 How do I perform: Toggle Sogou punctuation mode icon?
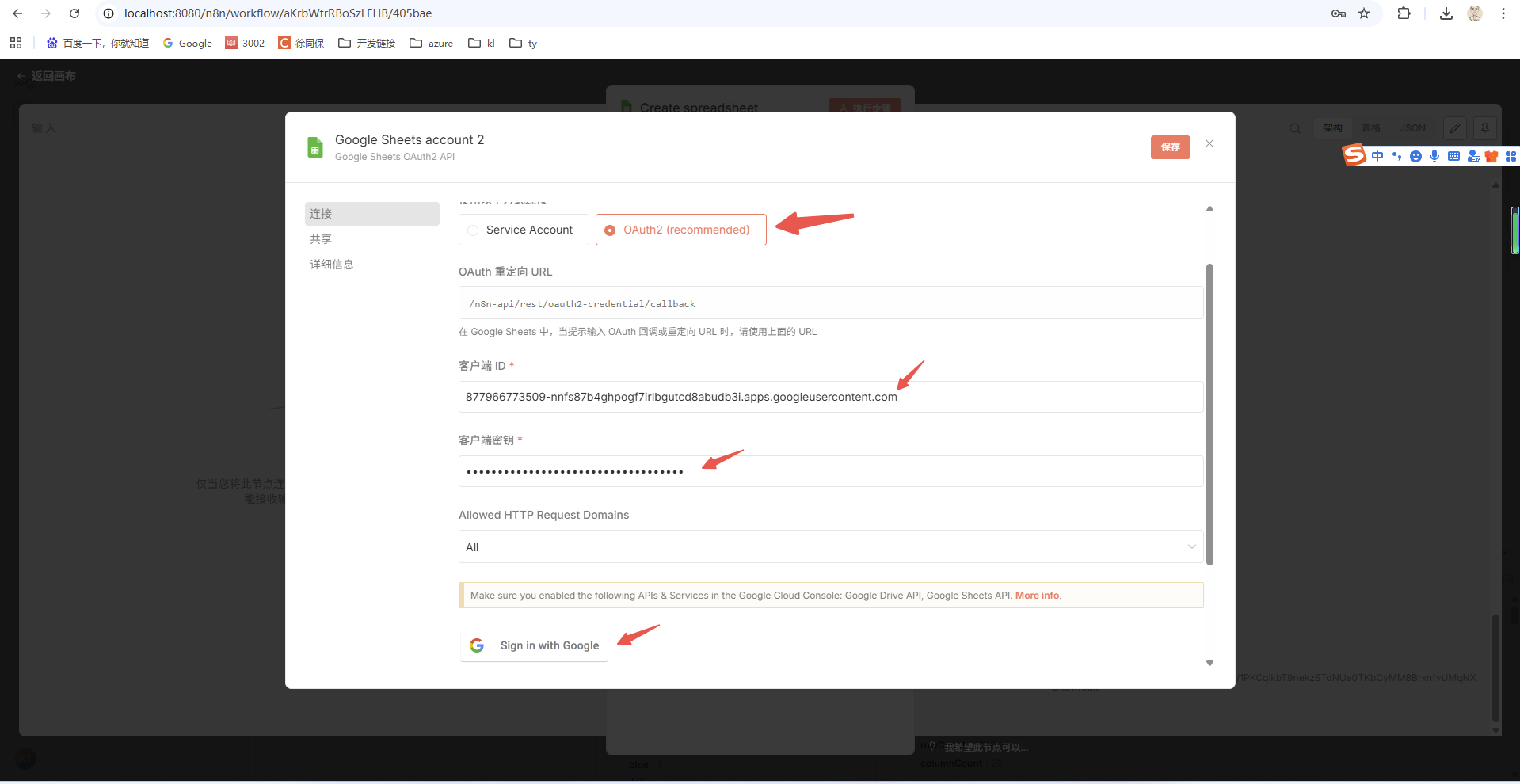tap(1396, 156)
